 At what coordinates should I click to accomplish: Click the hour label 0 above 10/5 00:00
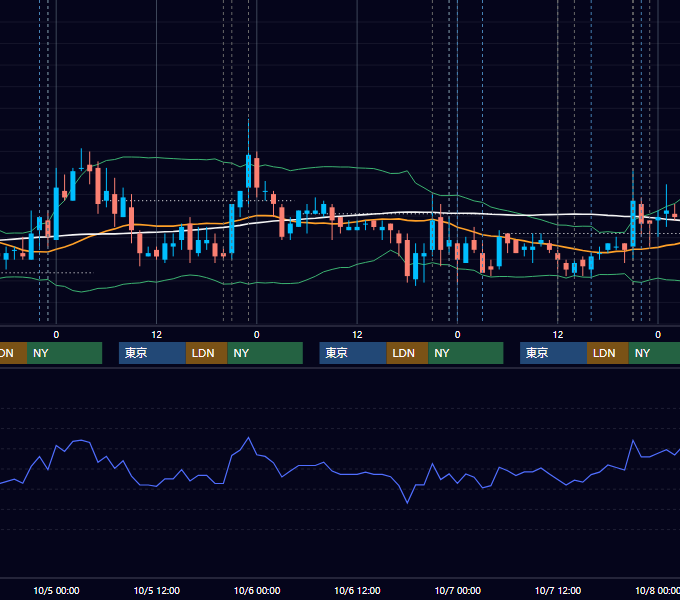coord(56,335)
